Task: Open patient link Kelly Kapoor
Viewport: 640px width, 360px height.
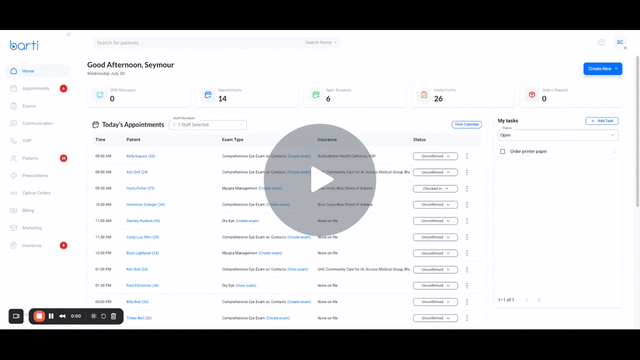Action: [x=140, y=156]
